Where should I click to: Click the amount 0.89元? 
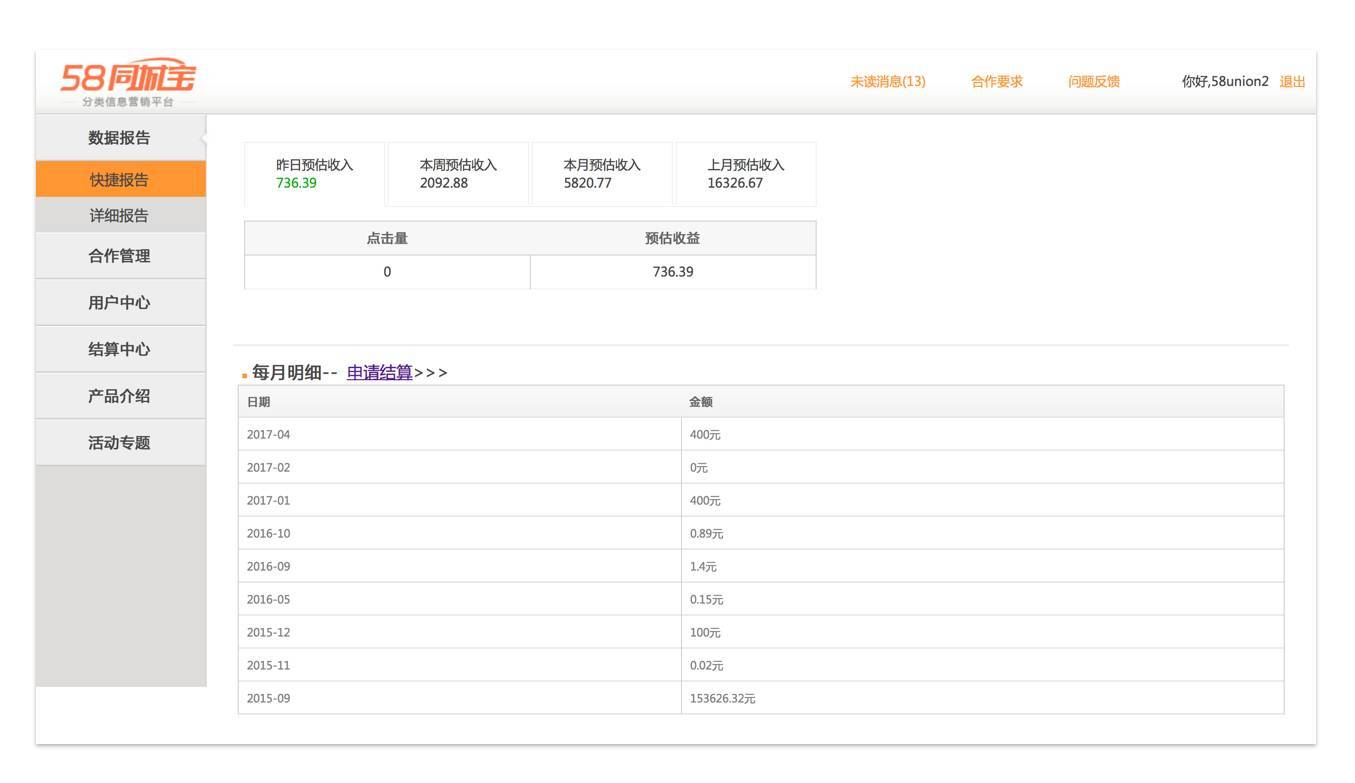pos(706,534)
